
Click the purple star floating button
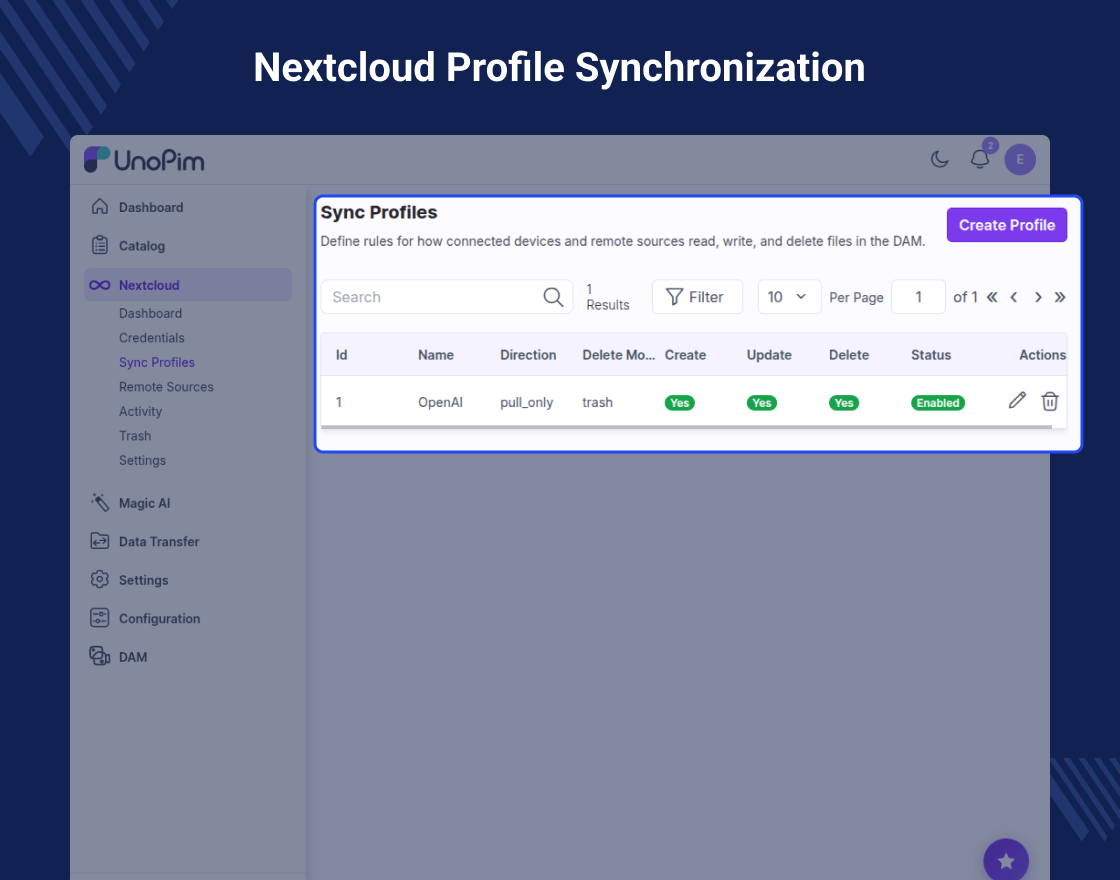point(1006,860)
